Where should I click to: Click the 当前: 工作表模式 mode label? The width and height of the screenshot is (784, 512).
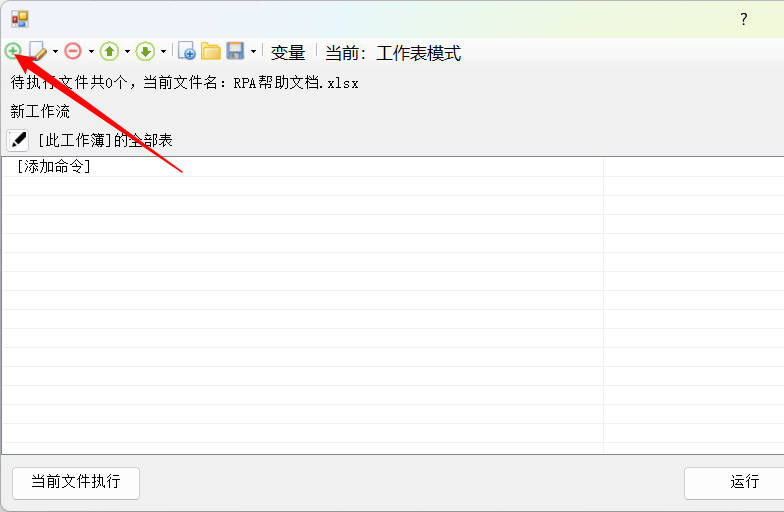(393, 53)
